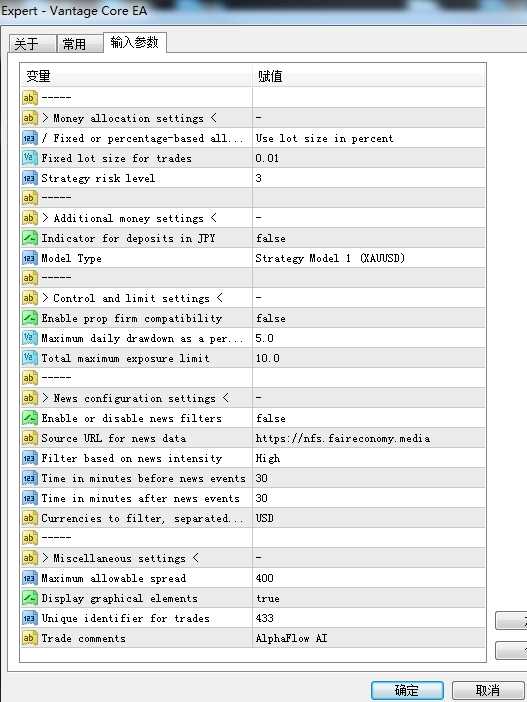Image resolution: width=527 pixels, height=702 pixels.
Task: Click integer icon beside Strategy risk level
Action: (x=30, y=178)
